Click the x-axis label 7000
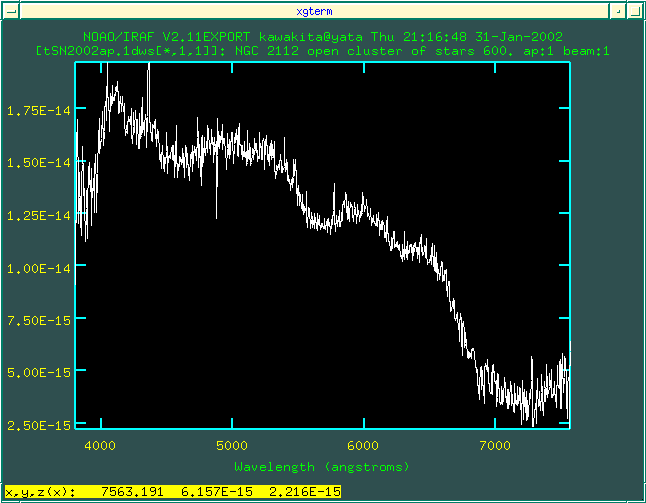 [x=495, y=446]
